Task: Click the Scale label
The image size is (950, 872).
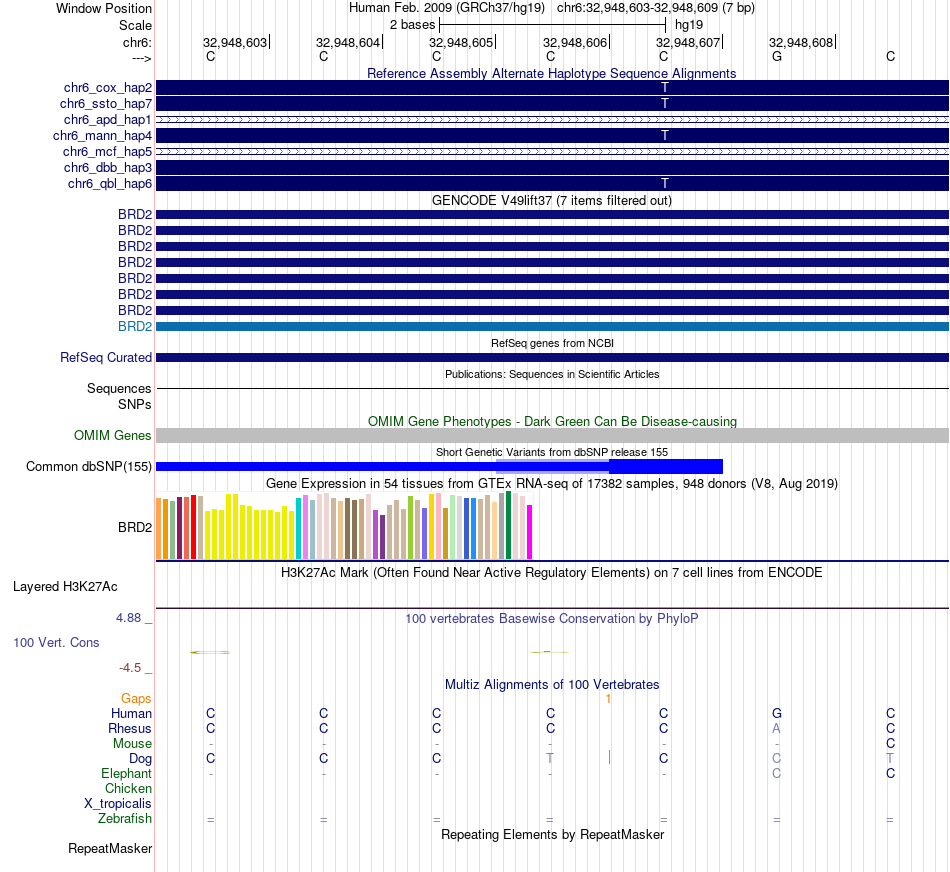Action: [x=135, y=25]
